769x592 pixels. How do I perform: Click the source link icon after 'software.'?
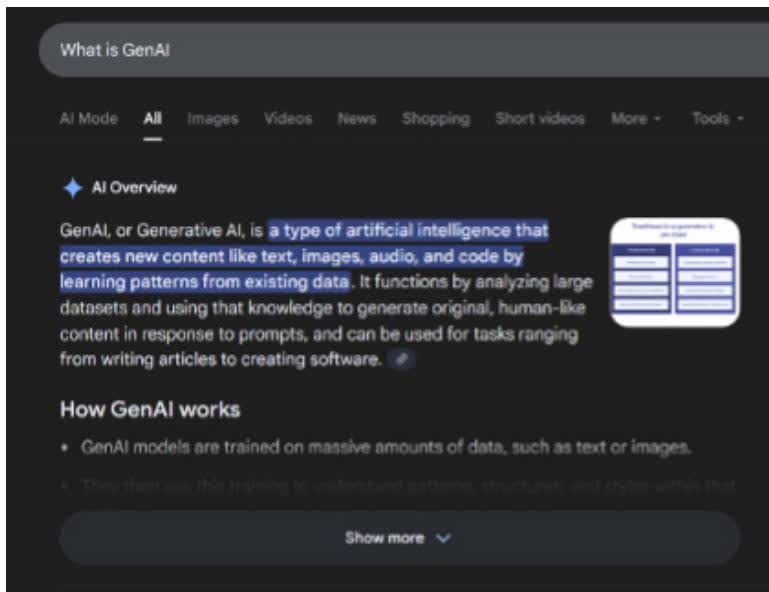[x=401, y=360]
